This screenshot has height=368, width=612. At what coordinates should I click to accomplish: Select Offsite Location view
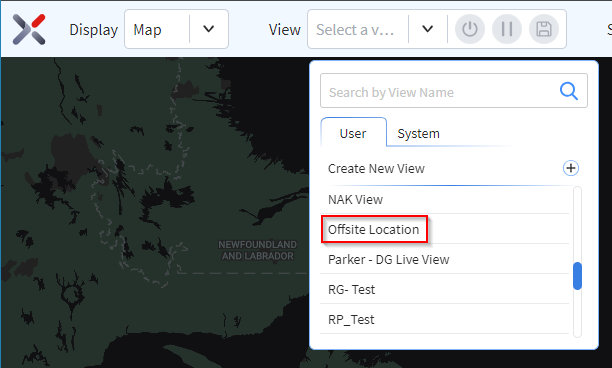tap(445, 229)
